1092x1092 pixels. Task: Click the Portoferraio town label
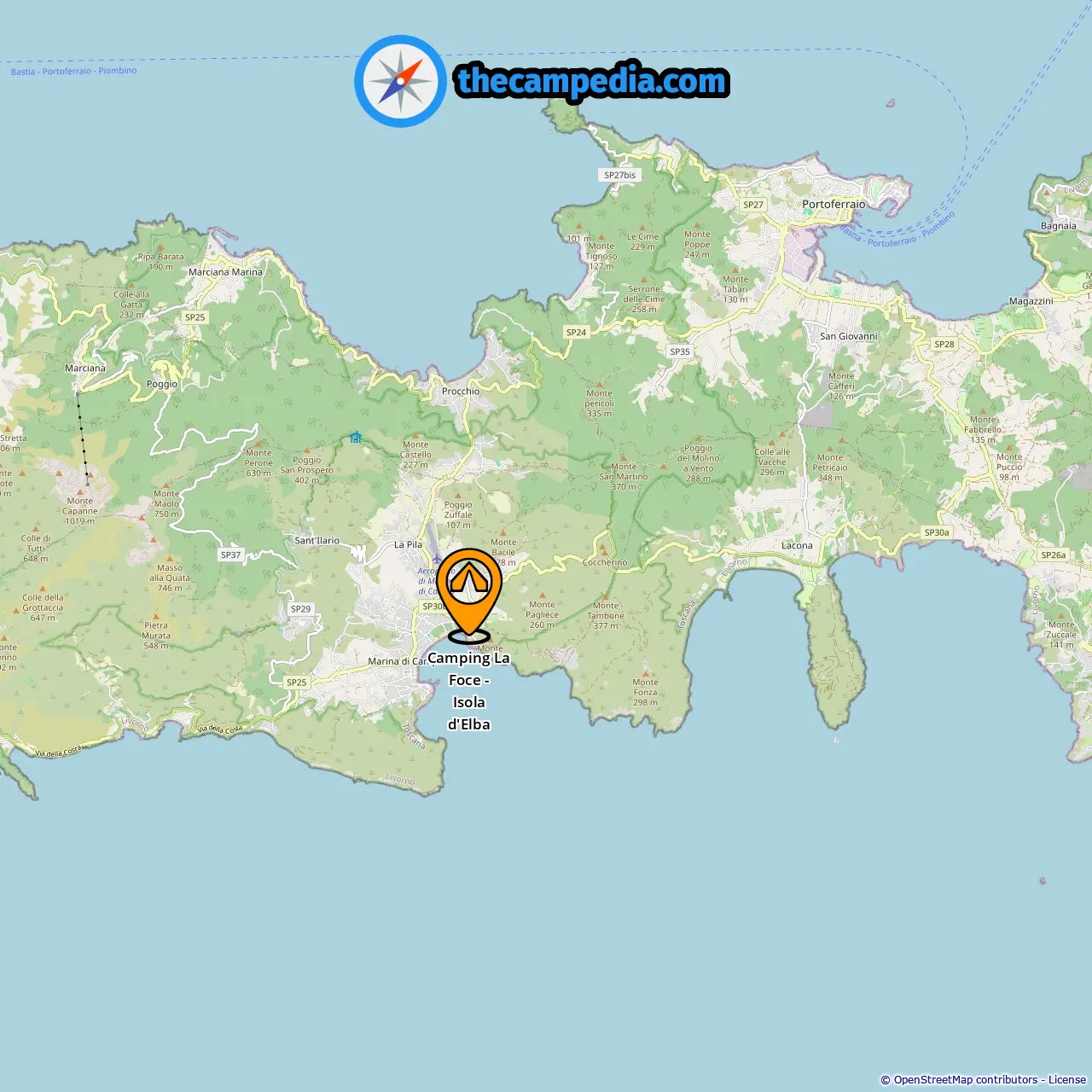coord(834,205)
